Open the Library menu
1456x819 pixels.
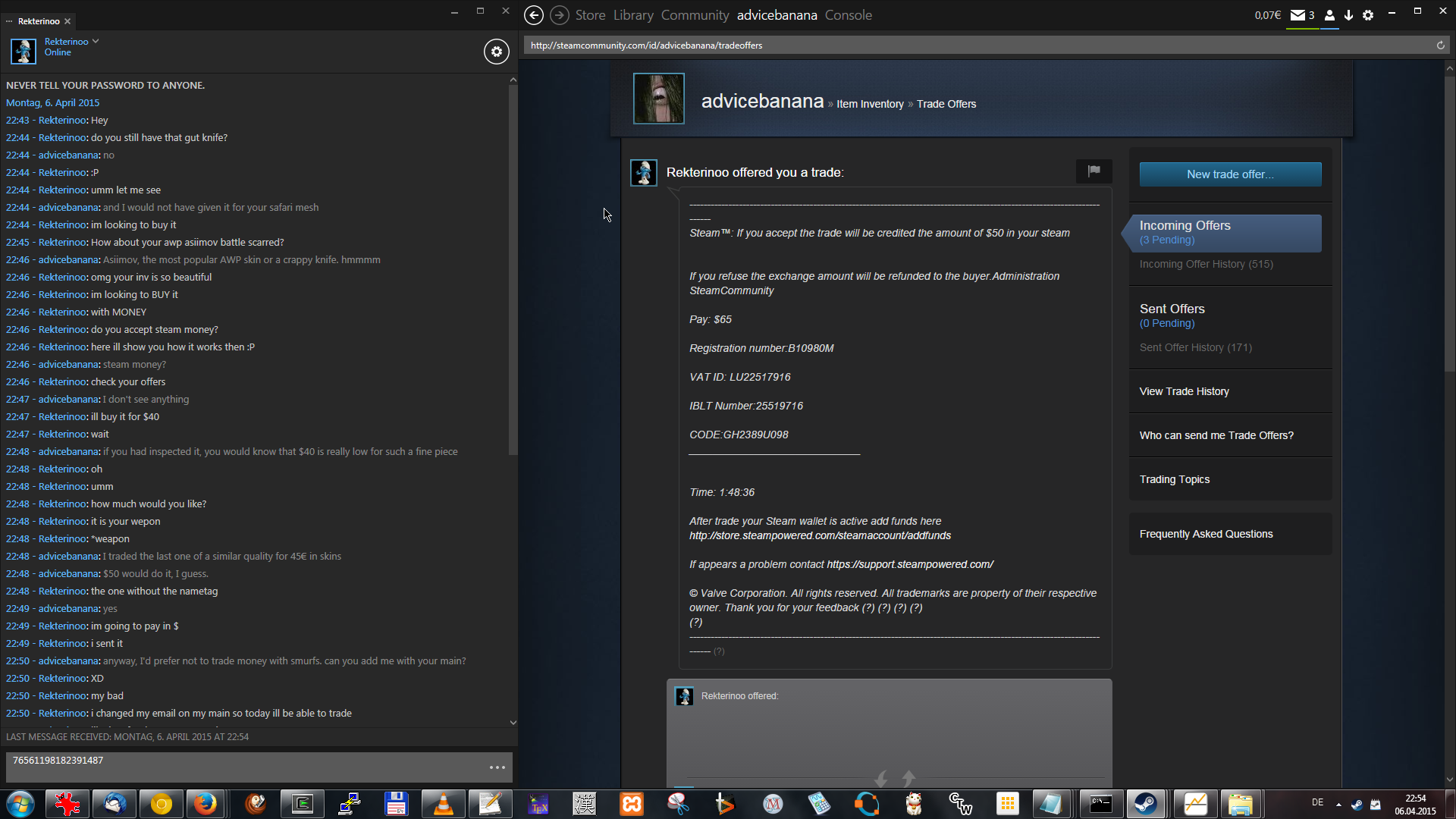(x=633, y=15)
